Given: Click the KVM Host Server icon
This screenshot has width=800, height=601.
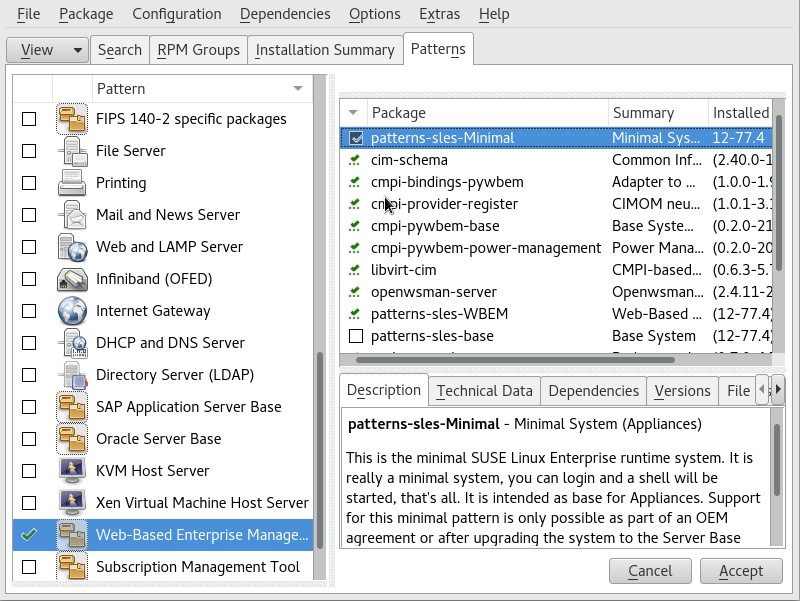Looking at the screenshot, I should coord(72,471).
